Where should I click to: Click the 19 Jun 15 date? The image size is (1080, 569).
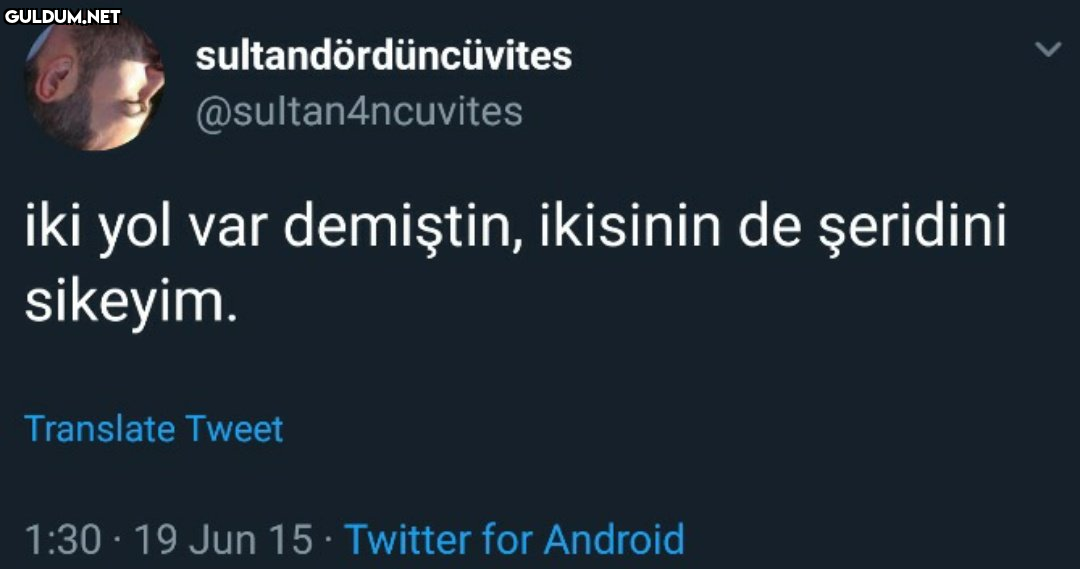coord(222,541)
